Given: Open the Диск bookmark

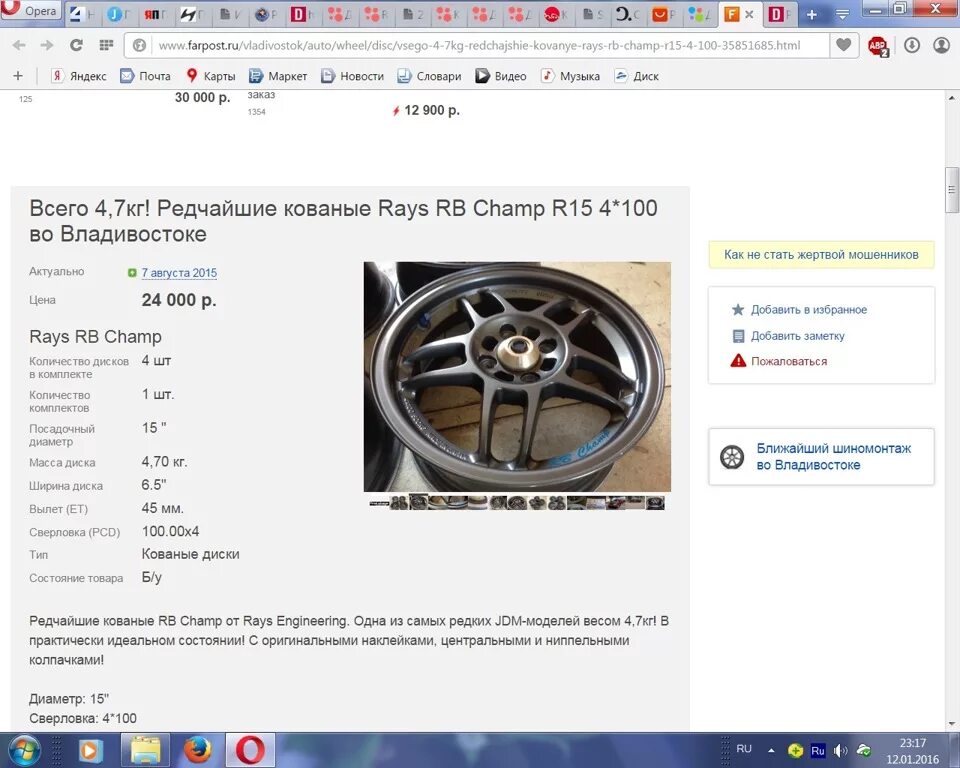Looking at the screenshot, I should 637,76.
